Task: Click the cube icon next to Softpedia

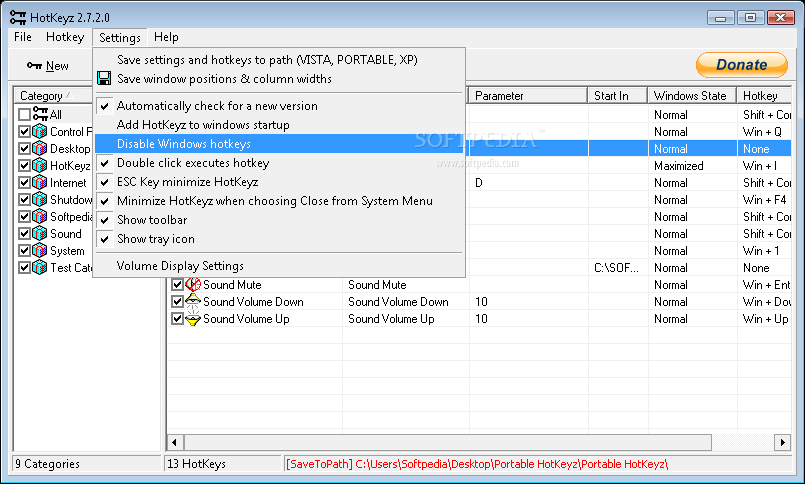Action: (x=40, y=216)
